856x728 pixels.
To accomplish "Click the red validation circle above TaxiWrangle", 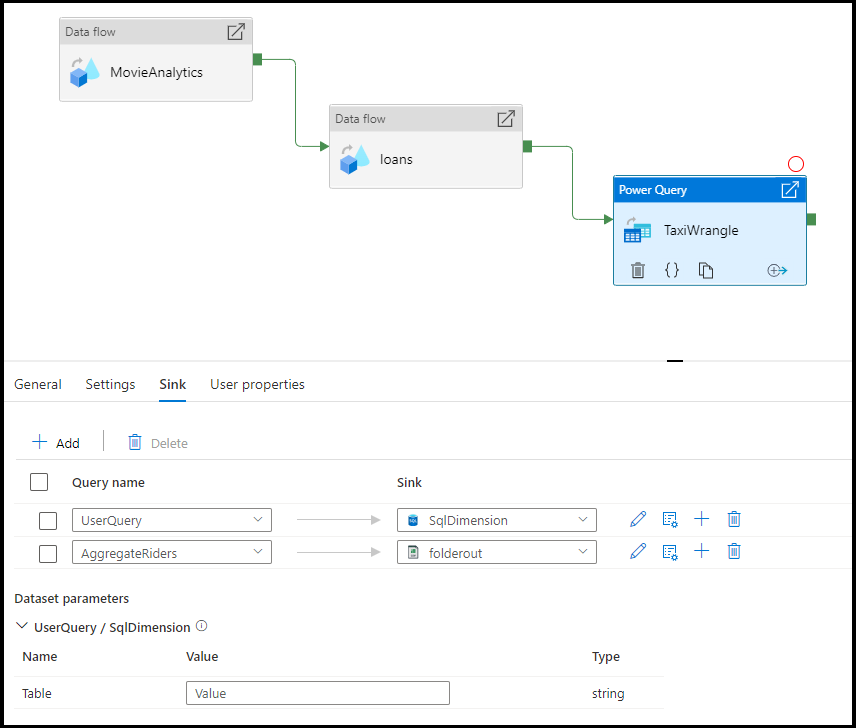I will coord(795,163).
